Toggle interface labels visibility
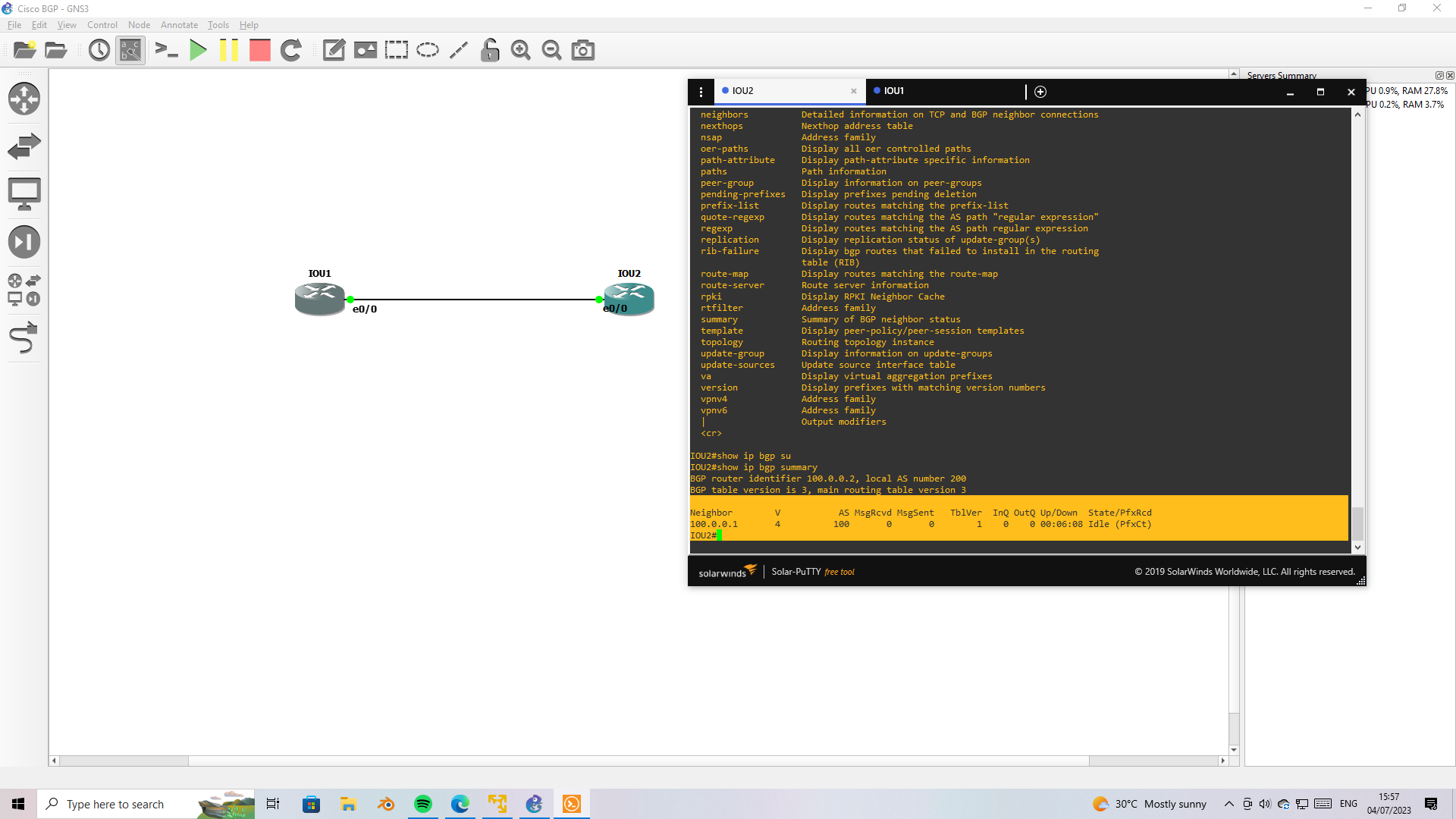 130,50
